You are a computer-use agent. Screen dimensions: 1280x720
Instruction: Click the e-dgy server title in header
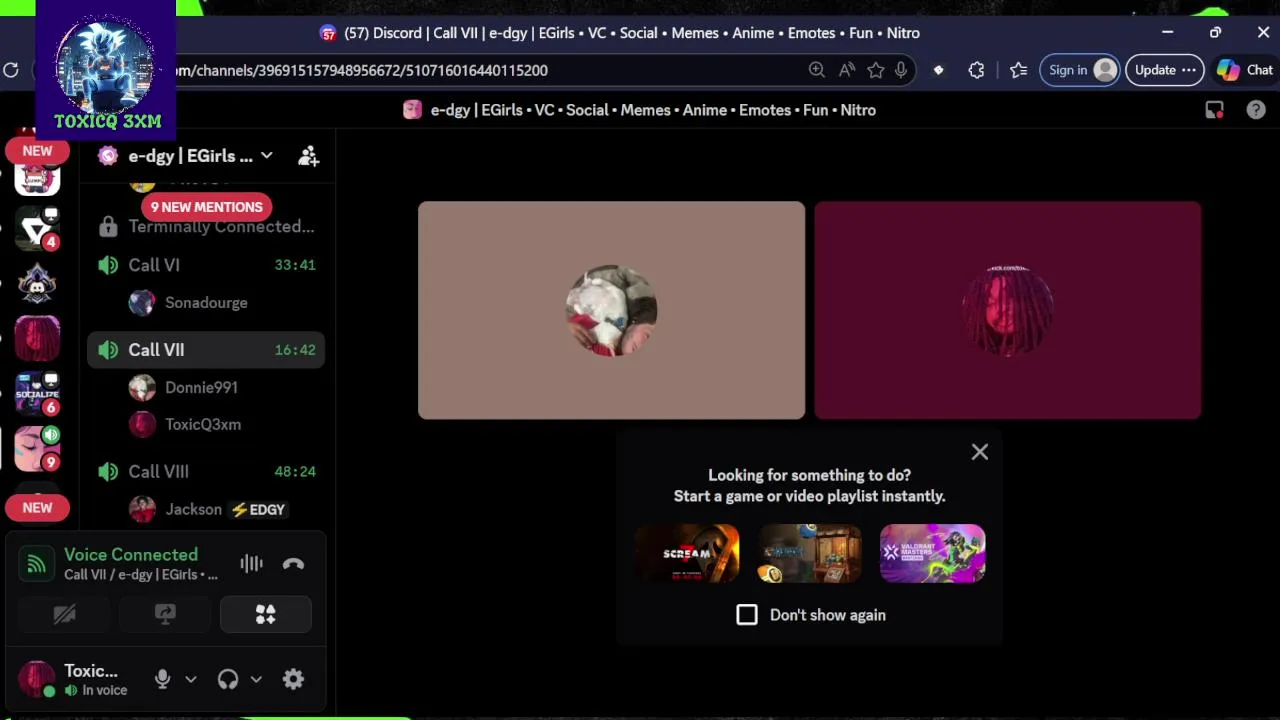653,110
